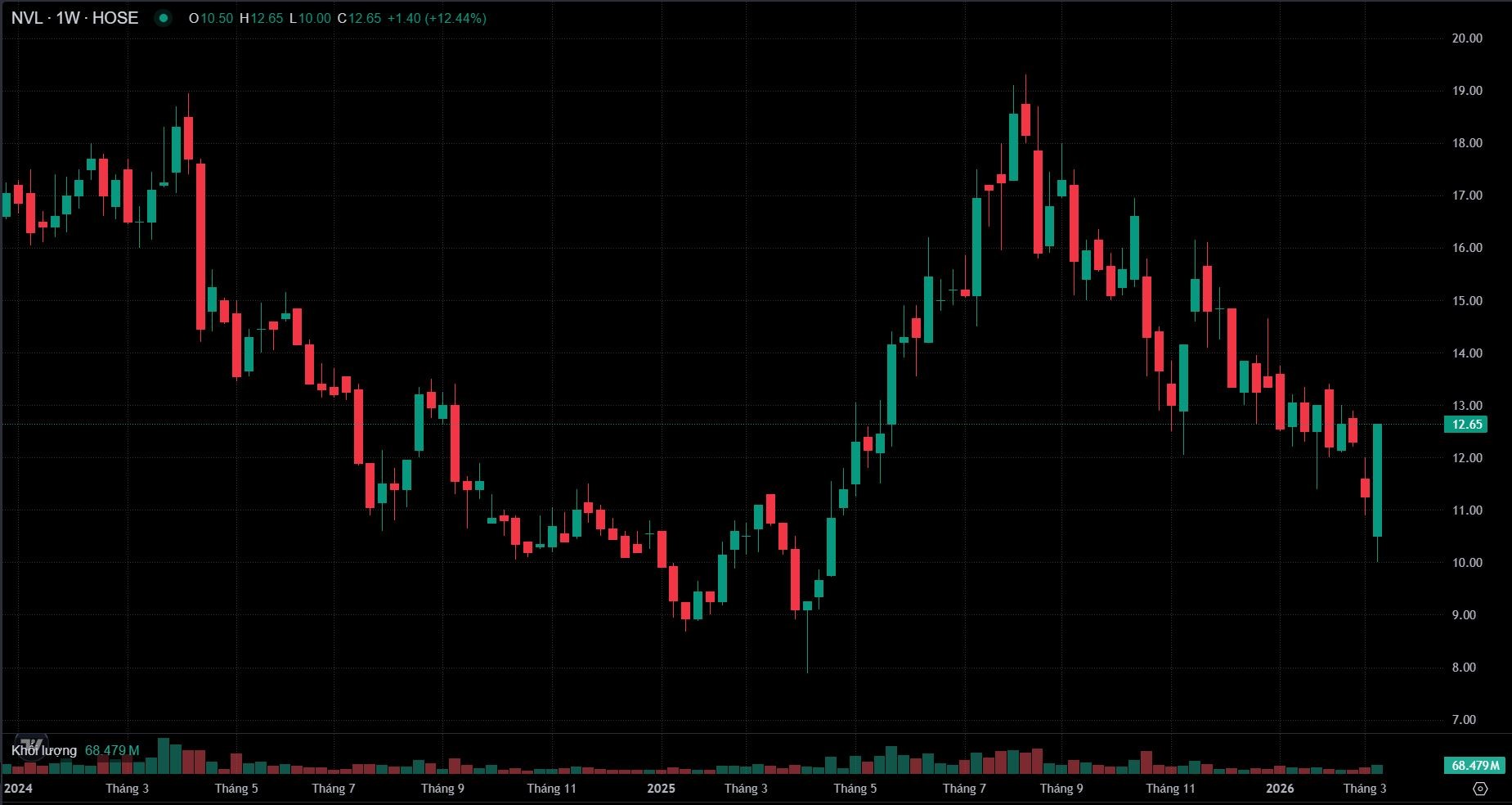
Task: Click the 9.00 price axis label
Action: click(x=1464, y=615)
